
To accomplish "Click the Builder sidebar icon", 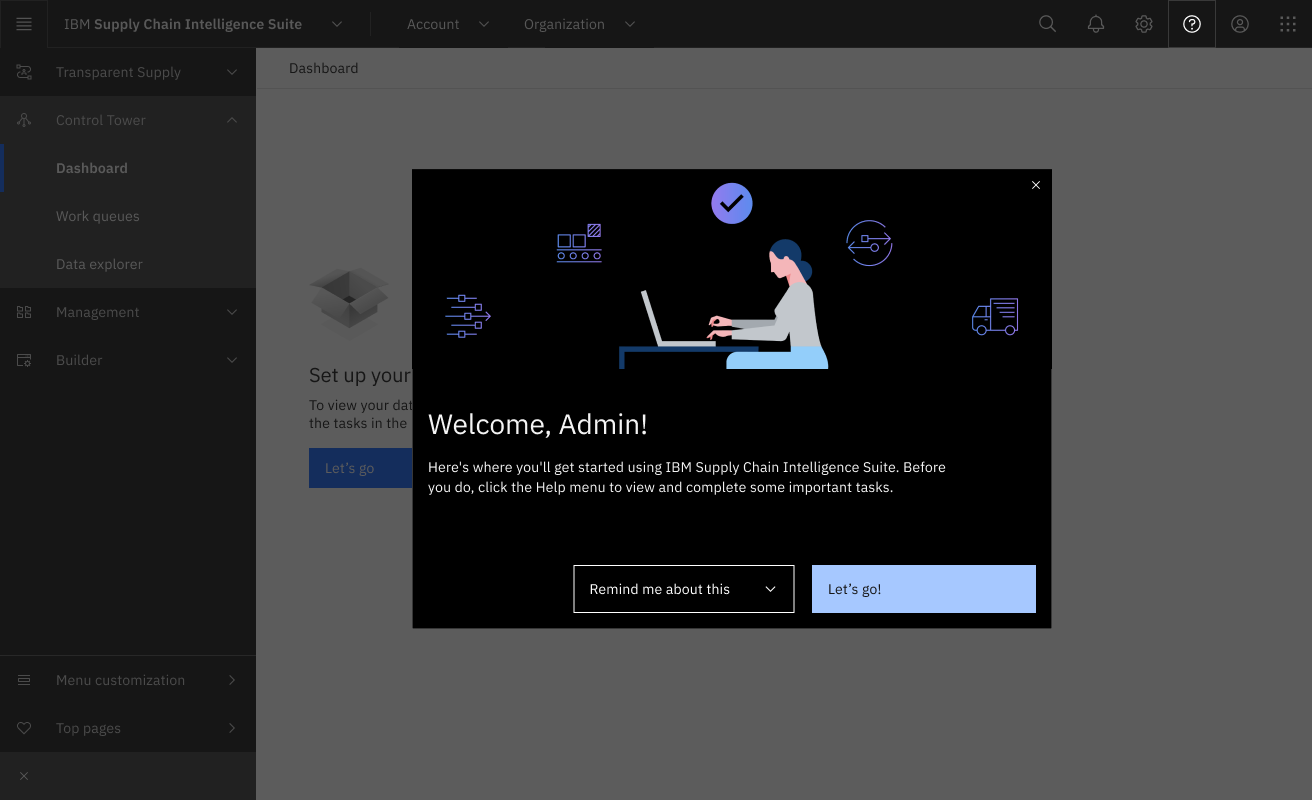I will point(24,360).
